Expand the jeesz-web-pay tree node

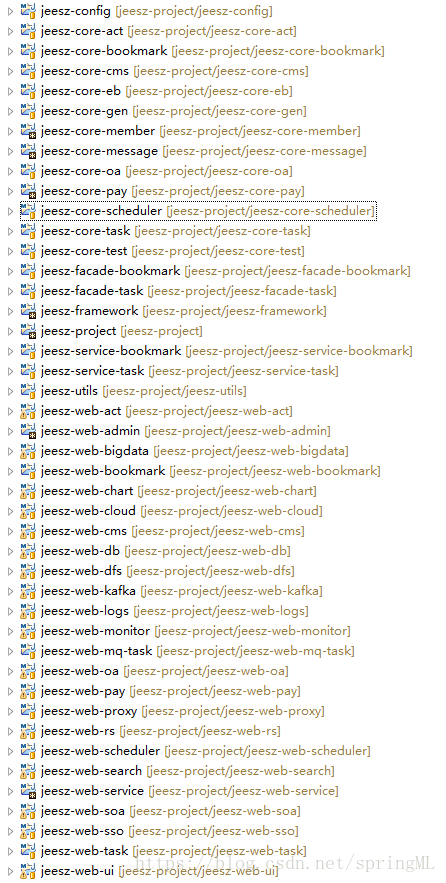[x=10, y=690]
